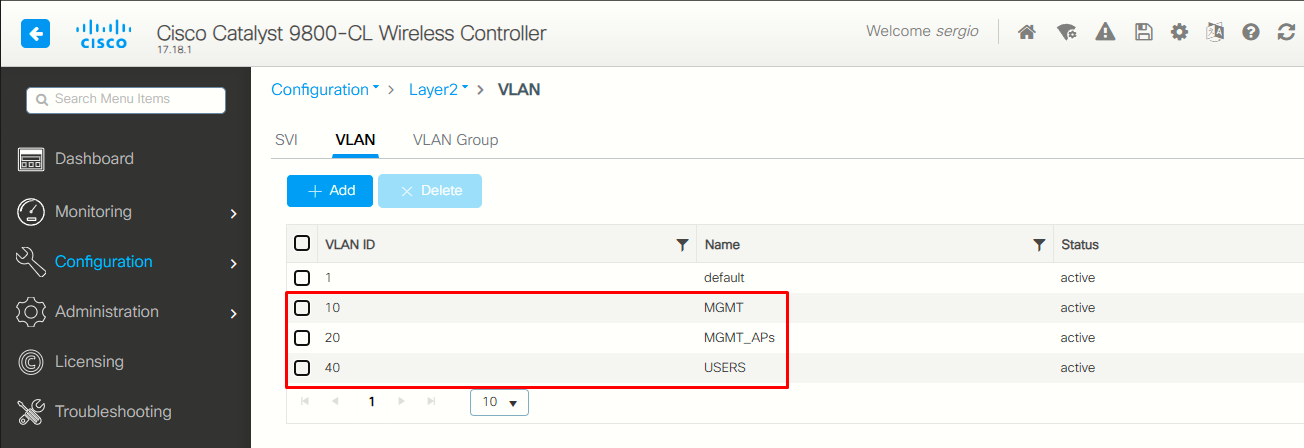Check the box for VLAN 40 USERS
Screen dimensions: 1304x448
[302, 368]
